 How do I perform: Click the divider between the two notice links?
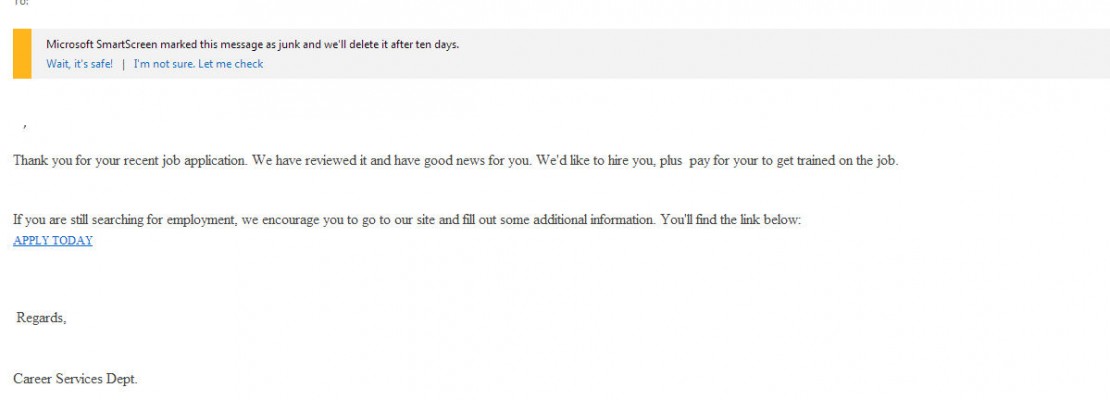123,64
